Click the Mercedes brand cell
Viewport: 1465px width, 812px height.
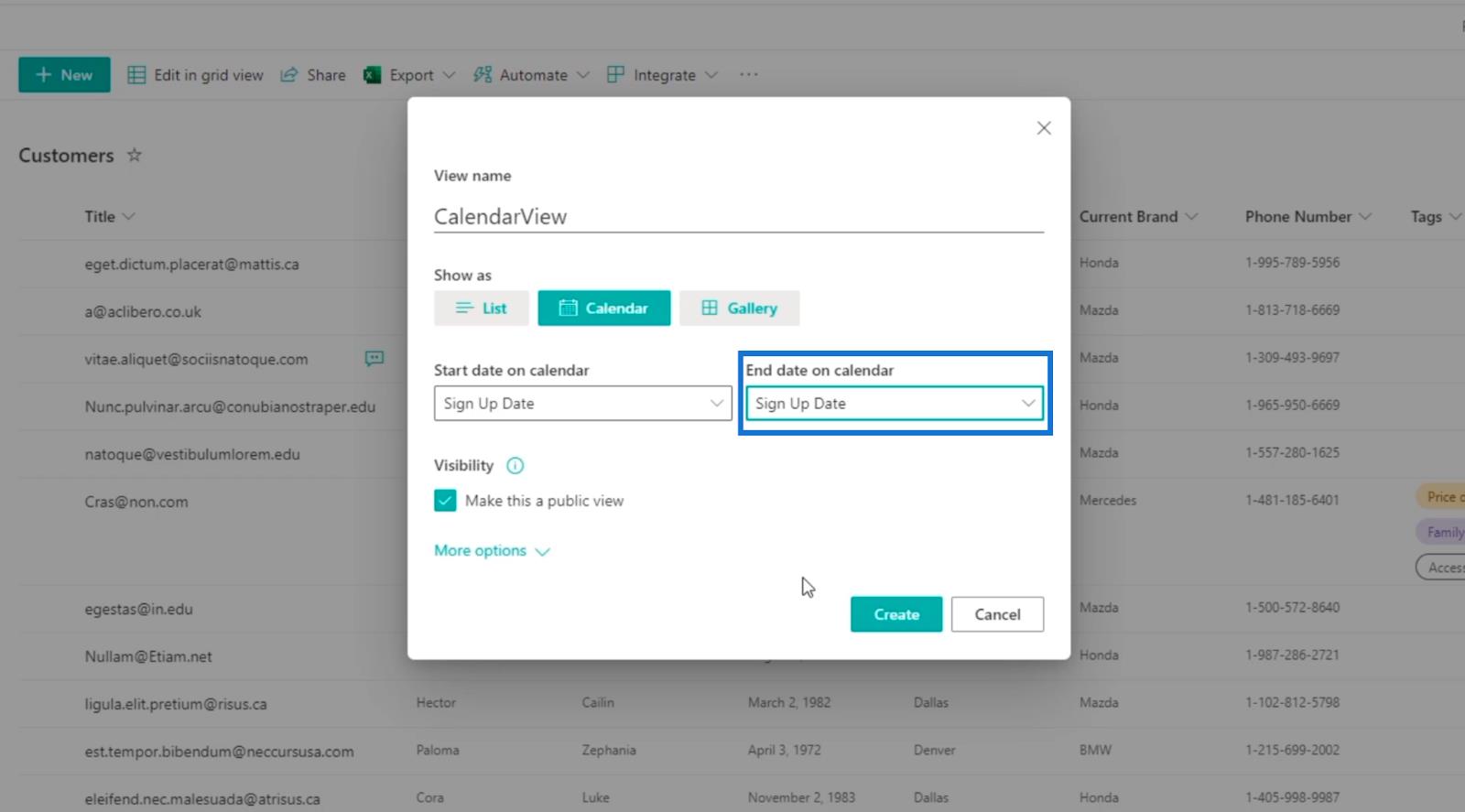click(1107, 501)
